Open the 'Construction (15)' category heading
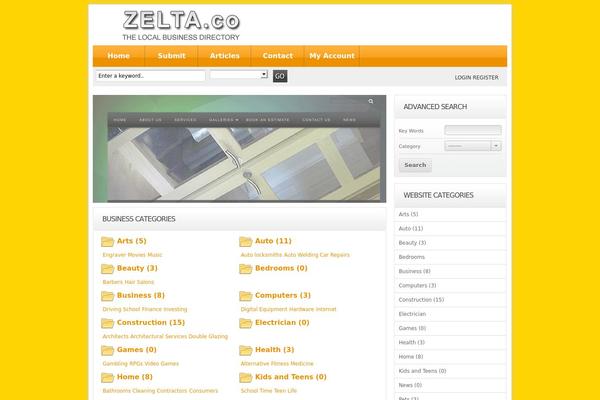The height and width of the screenshot is (400, 600). [151, 323]
